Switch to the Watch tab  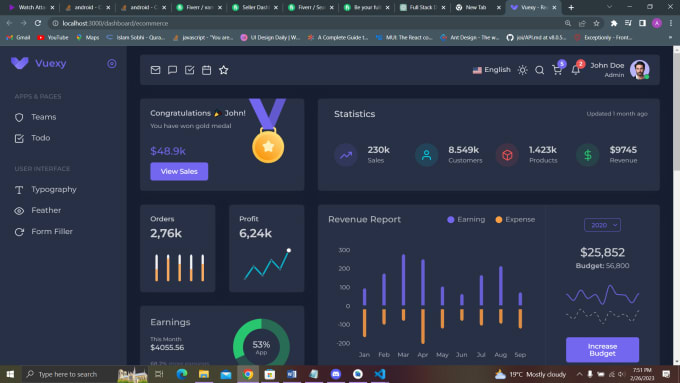point(30,7)
